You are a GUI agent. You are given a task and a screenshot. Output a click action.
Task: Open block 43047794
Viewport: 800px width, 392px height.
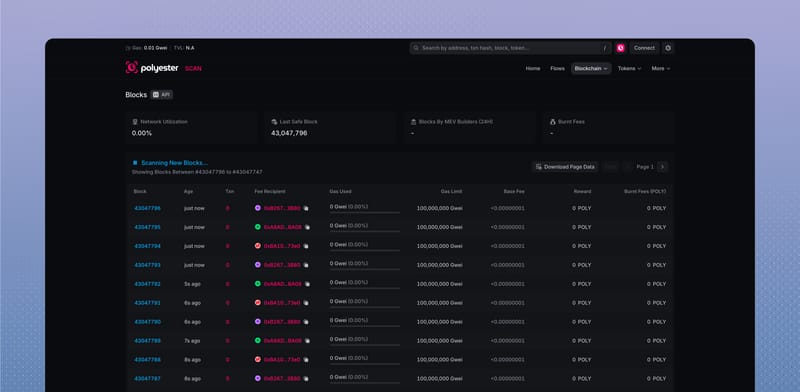click(x=147, y=246)
